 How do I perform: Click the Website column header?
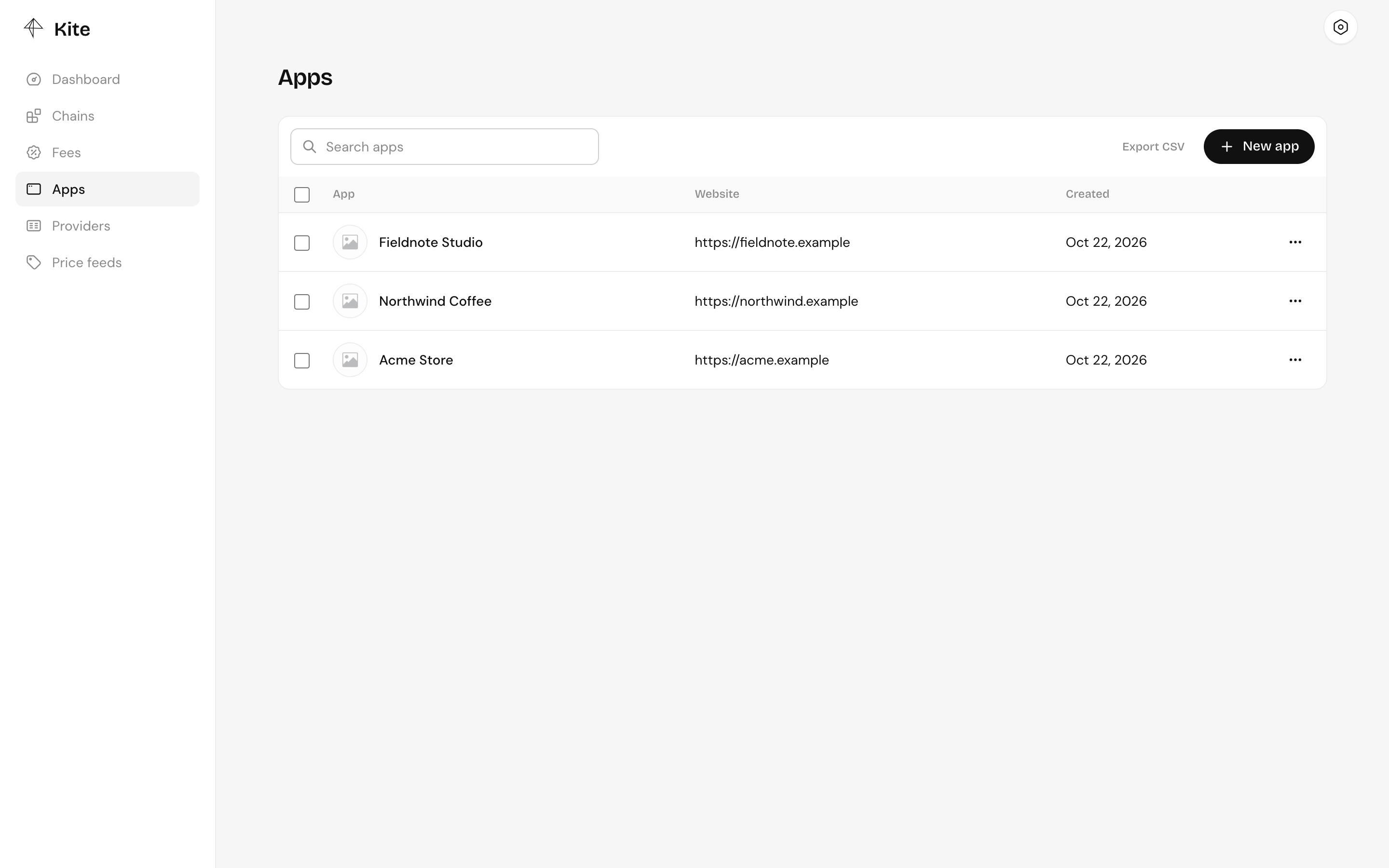[x=717, y=194]
